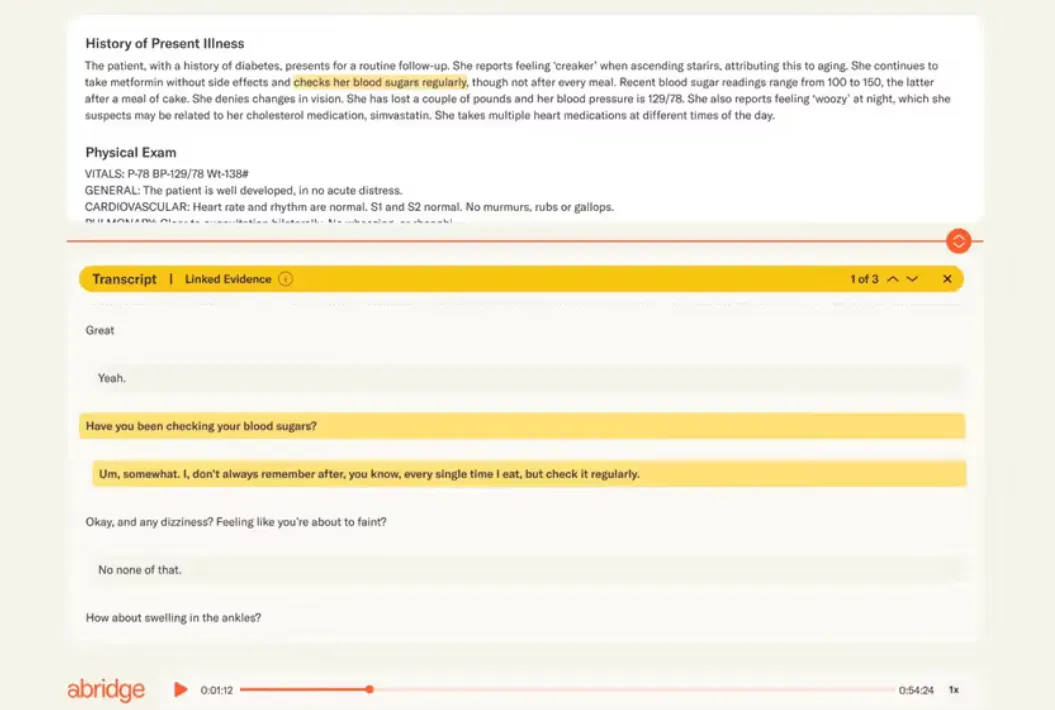Click the elapsed time 0:01:12

tap(217, 690)
